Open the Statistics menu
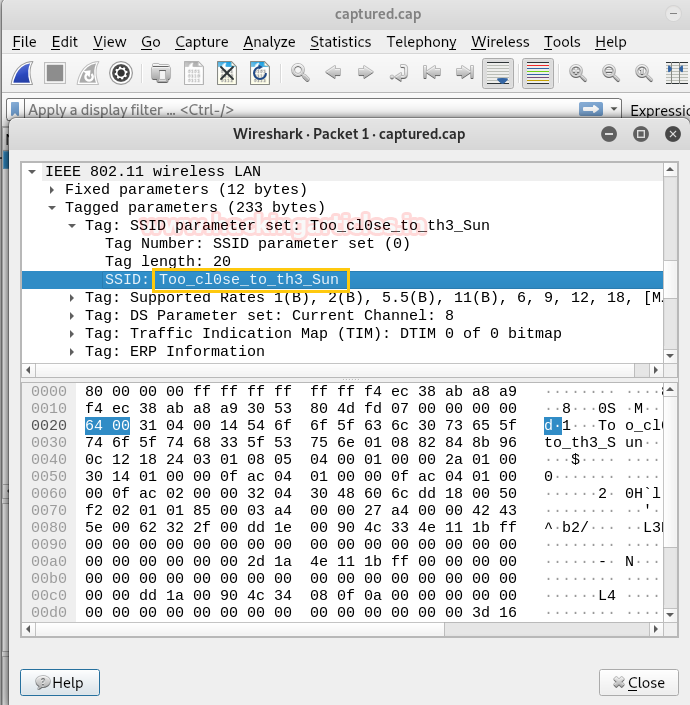The width and height of the screenshot is (690, 705). tap(340, 42)
